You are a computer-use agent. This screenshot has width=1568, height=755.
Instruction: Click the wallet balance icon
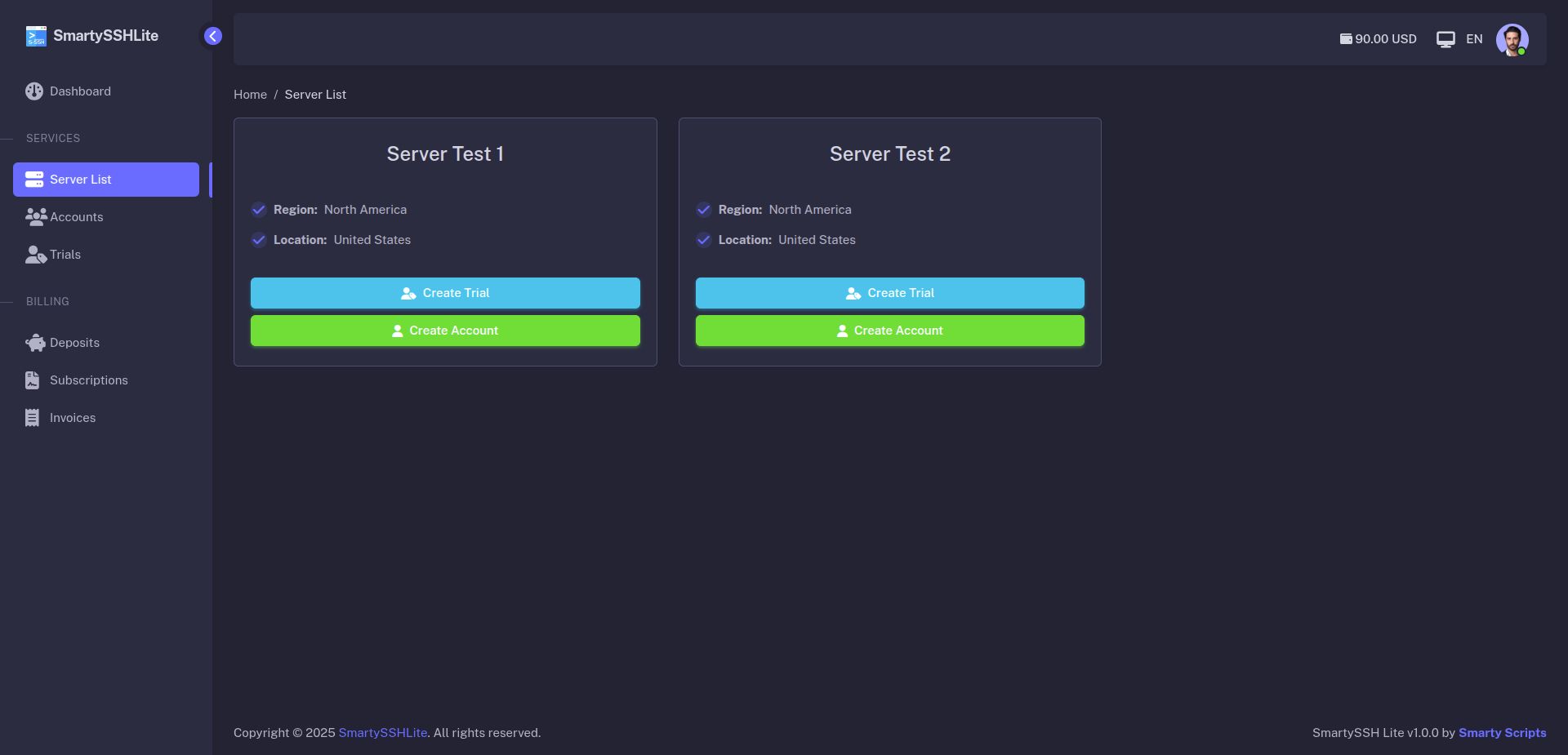tap(1346, 39)
